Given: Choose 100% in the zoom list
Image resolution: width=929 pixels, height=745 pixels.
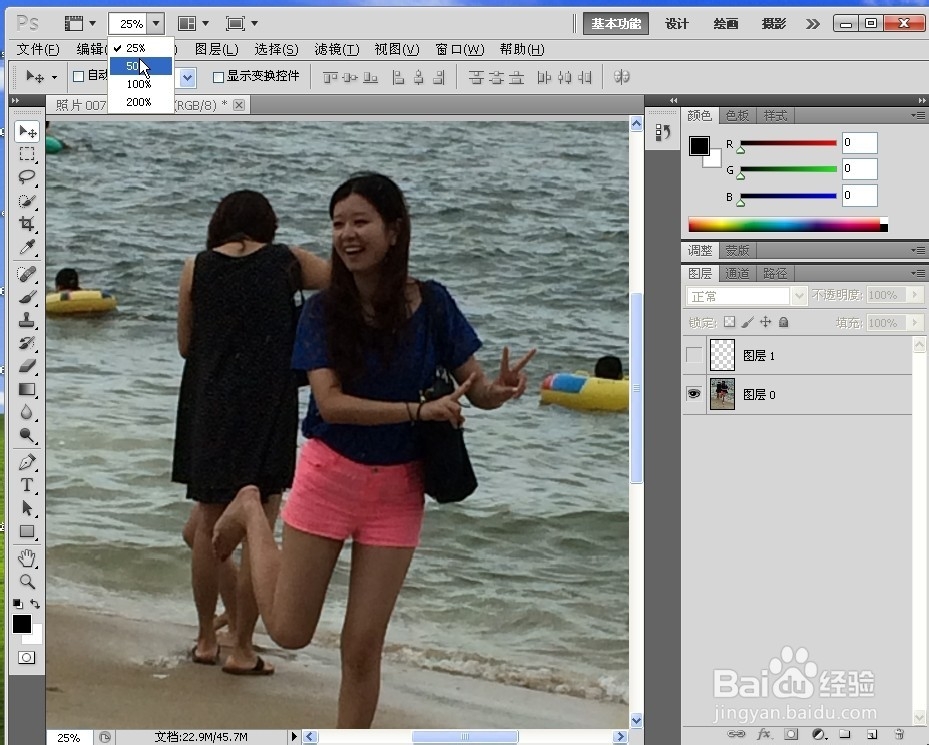Looking at the screenshot, I should pos(141,84).
